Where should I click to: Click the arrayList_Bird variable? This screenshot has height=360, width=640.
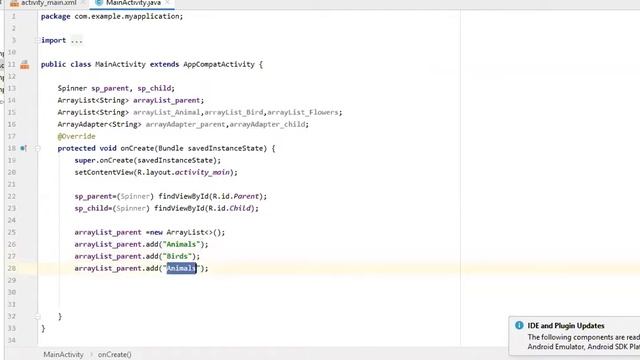233,112
